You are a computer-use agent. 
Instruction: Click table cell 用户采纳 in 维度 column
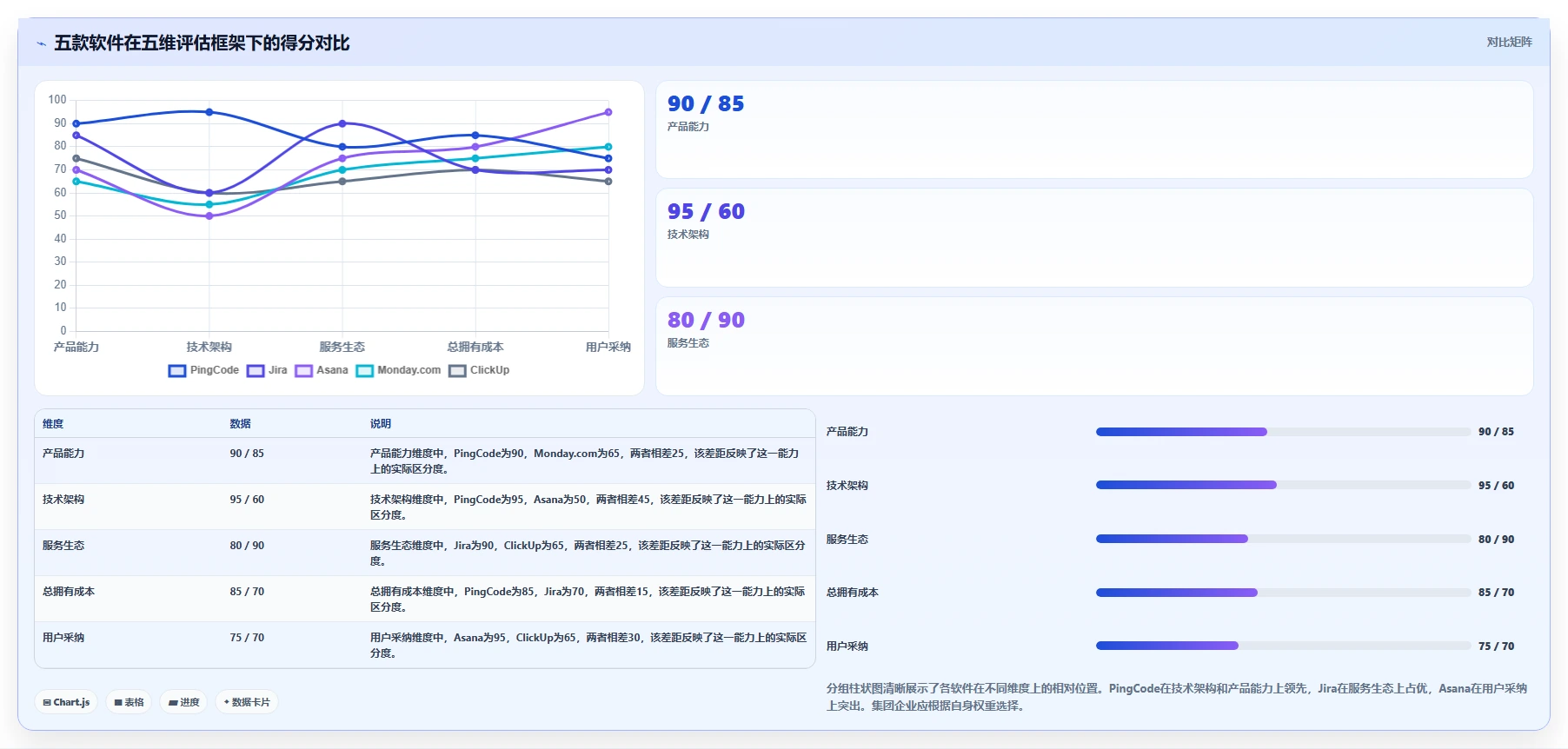[x=63, y=638]
